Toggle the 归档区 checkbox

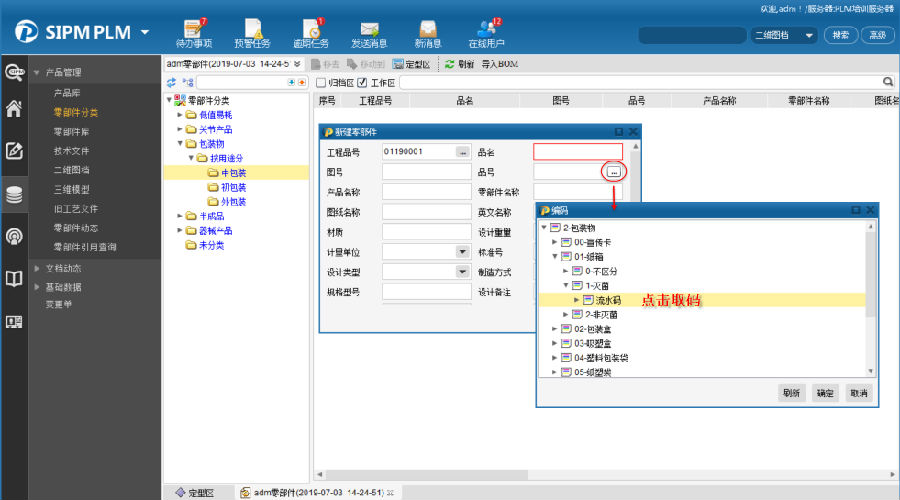(x=321, y=82)
